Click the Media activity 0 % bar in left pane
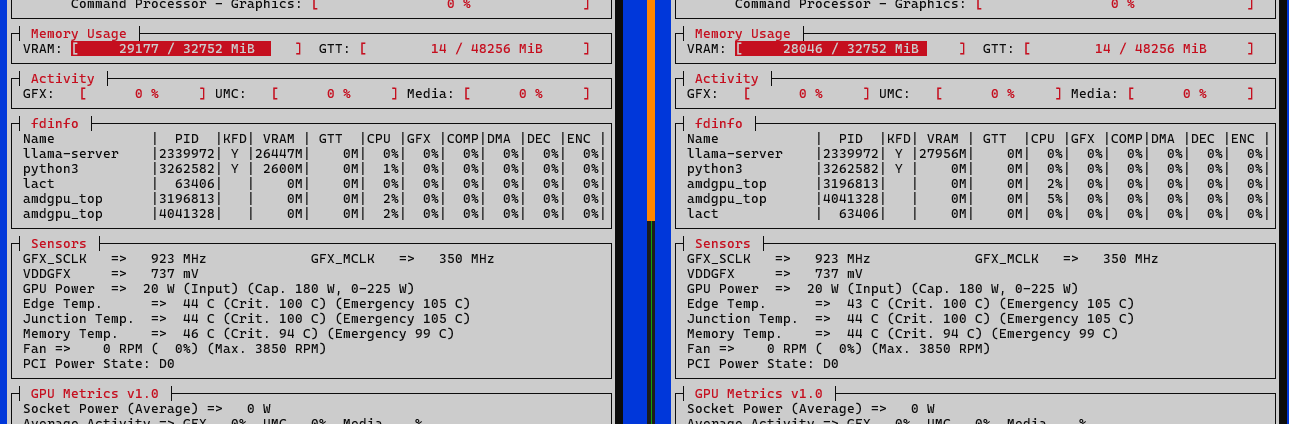1289x424 pixels. (x=526, y=94)
